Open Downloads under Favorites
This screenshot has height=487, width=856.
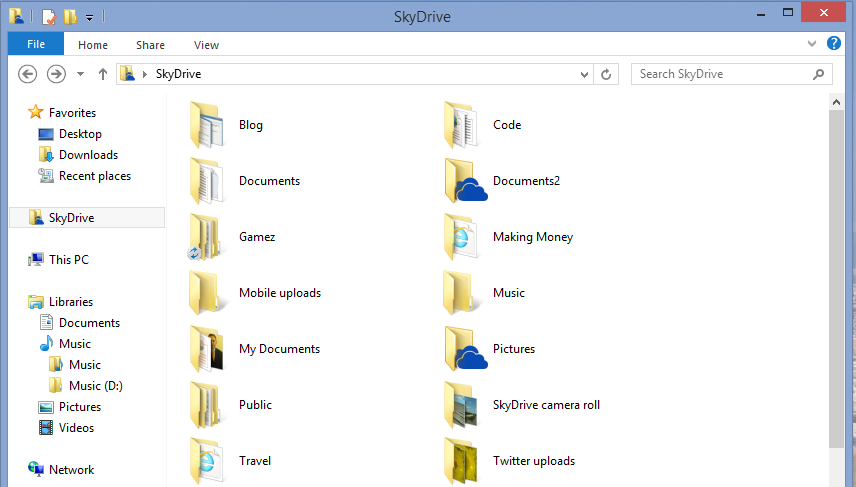(88, 155)
